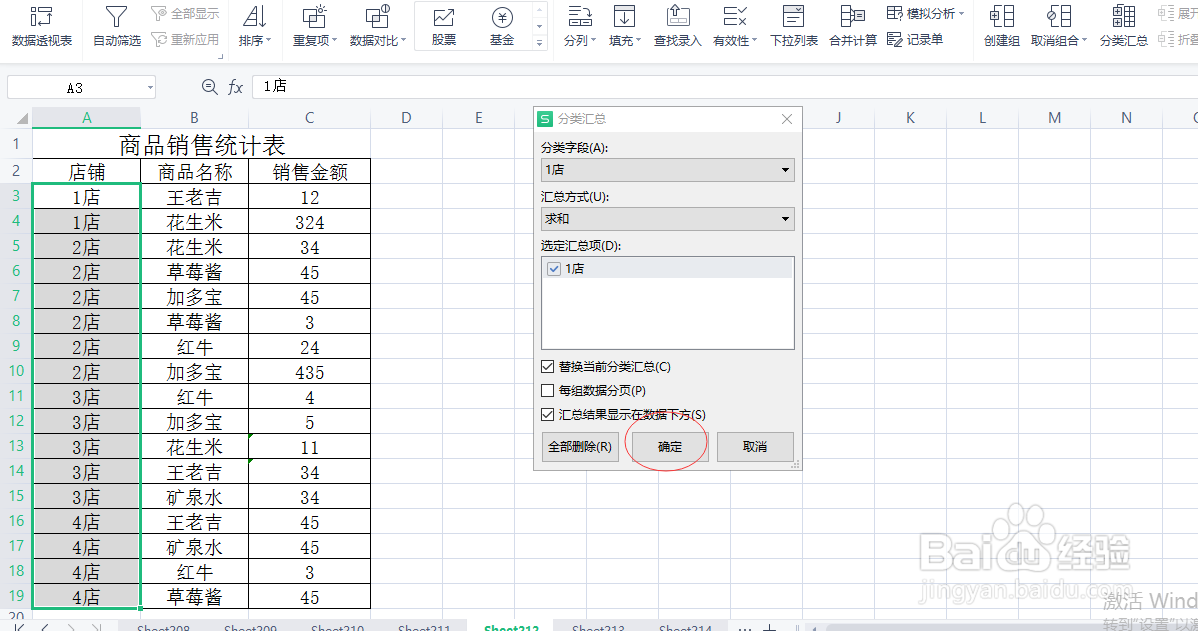
Task: Click 确定 to confirm subtotal
Action: click(670, 447)
